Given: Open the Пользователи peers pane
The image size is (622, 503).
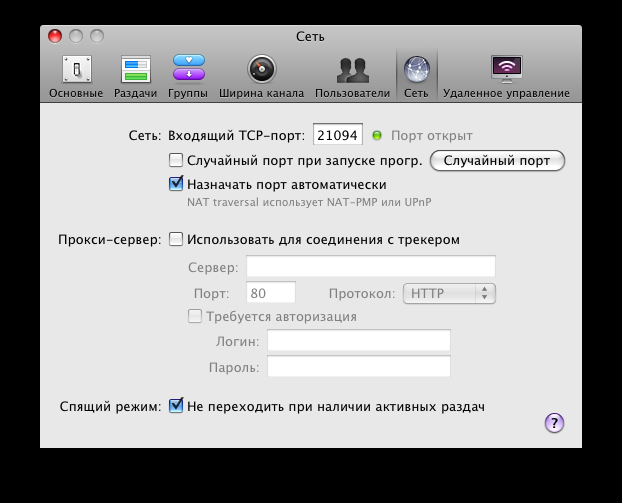Looking at the screenshot, I should (x=352, y=77).
